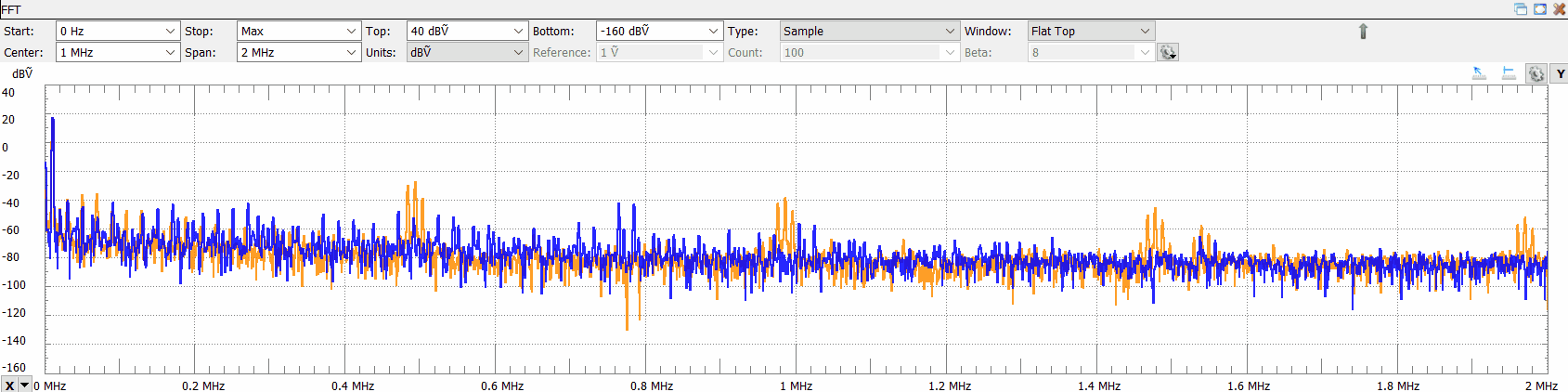Click the Center field showing 1 MHz
Image resolution: width=1568 pixels, height=392 pixels.
110,53
